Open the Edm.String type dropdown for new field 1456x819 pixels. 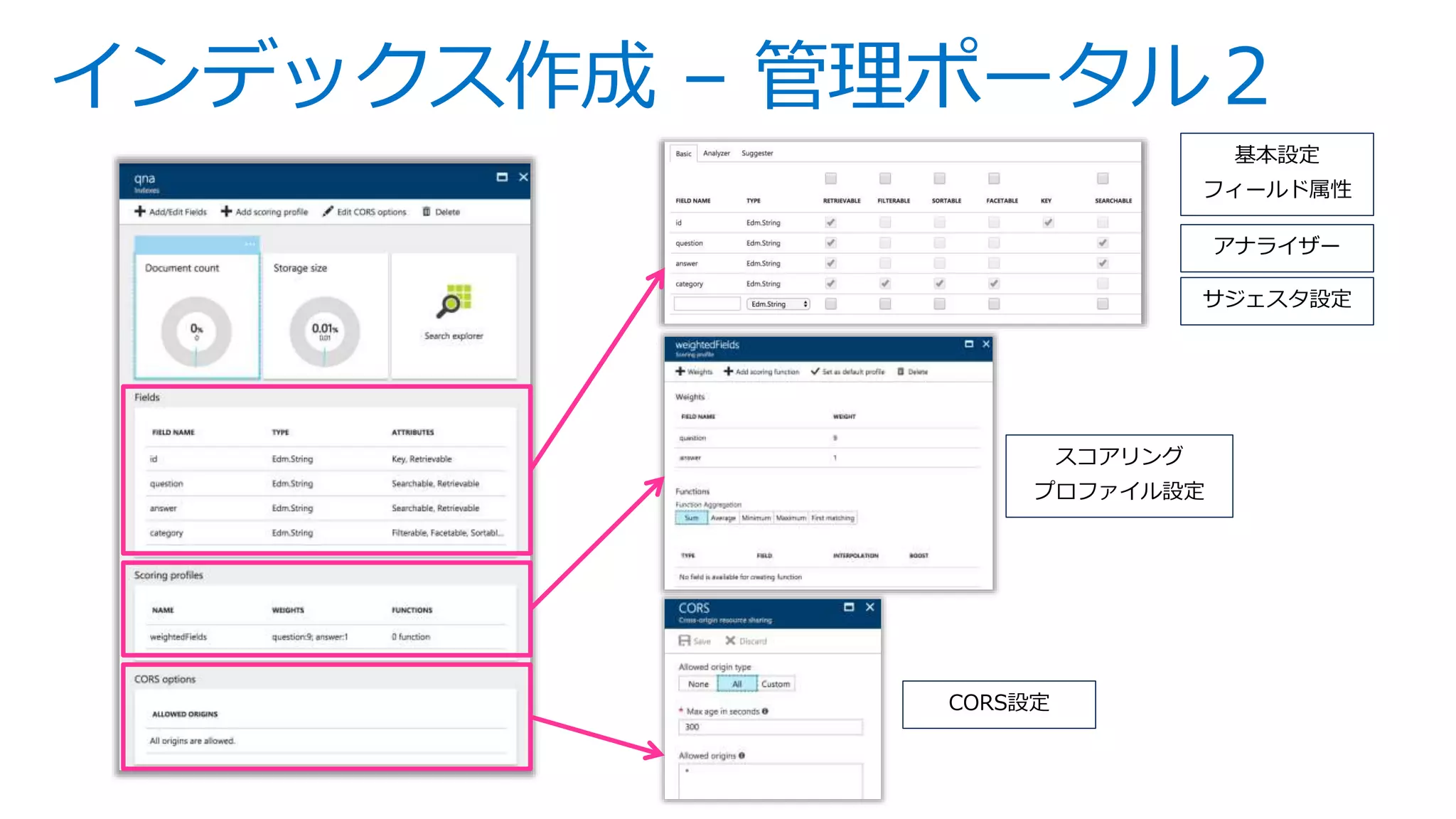pos(778,304)
